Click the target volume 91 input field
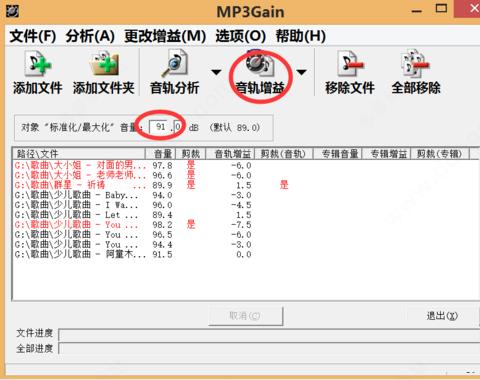Screen dimensions: 480x380 [160, 127]
